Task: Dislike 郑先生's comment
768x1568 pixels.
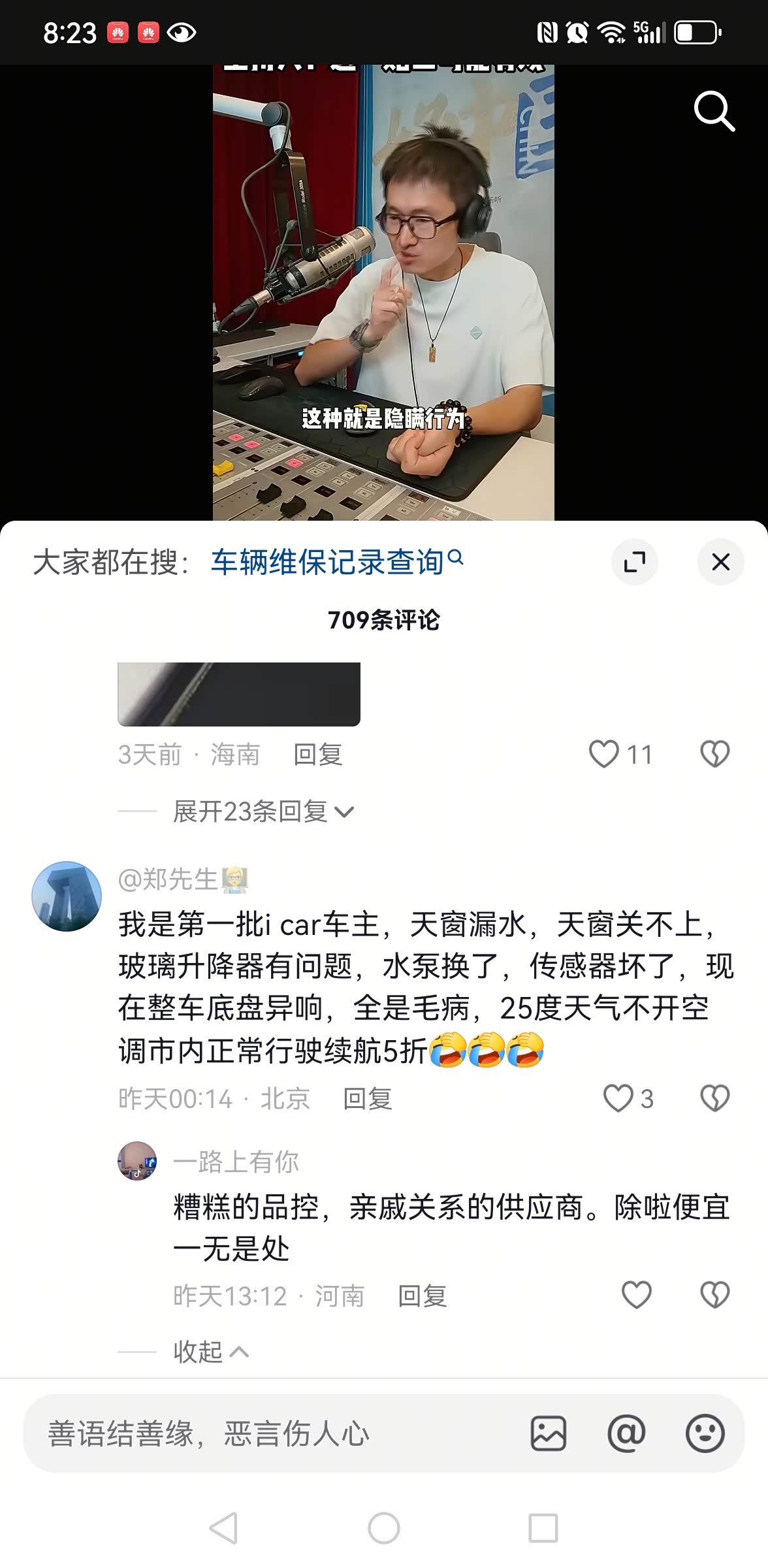Action: point(715,1098)
